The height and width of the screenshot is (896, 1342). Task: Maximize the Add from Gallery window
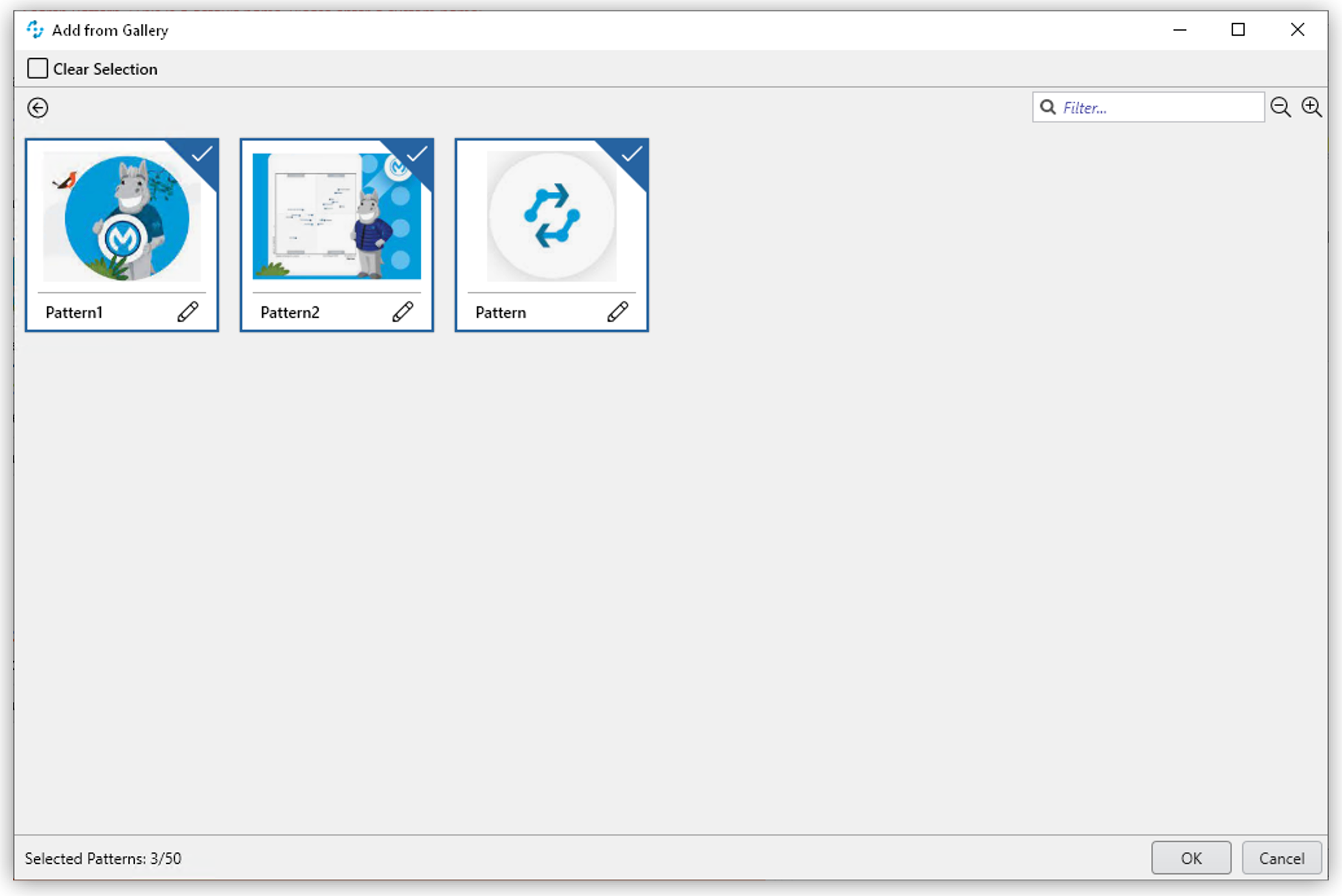pos(1238,30)
